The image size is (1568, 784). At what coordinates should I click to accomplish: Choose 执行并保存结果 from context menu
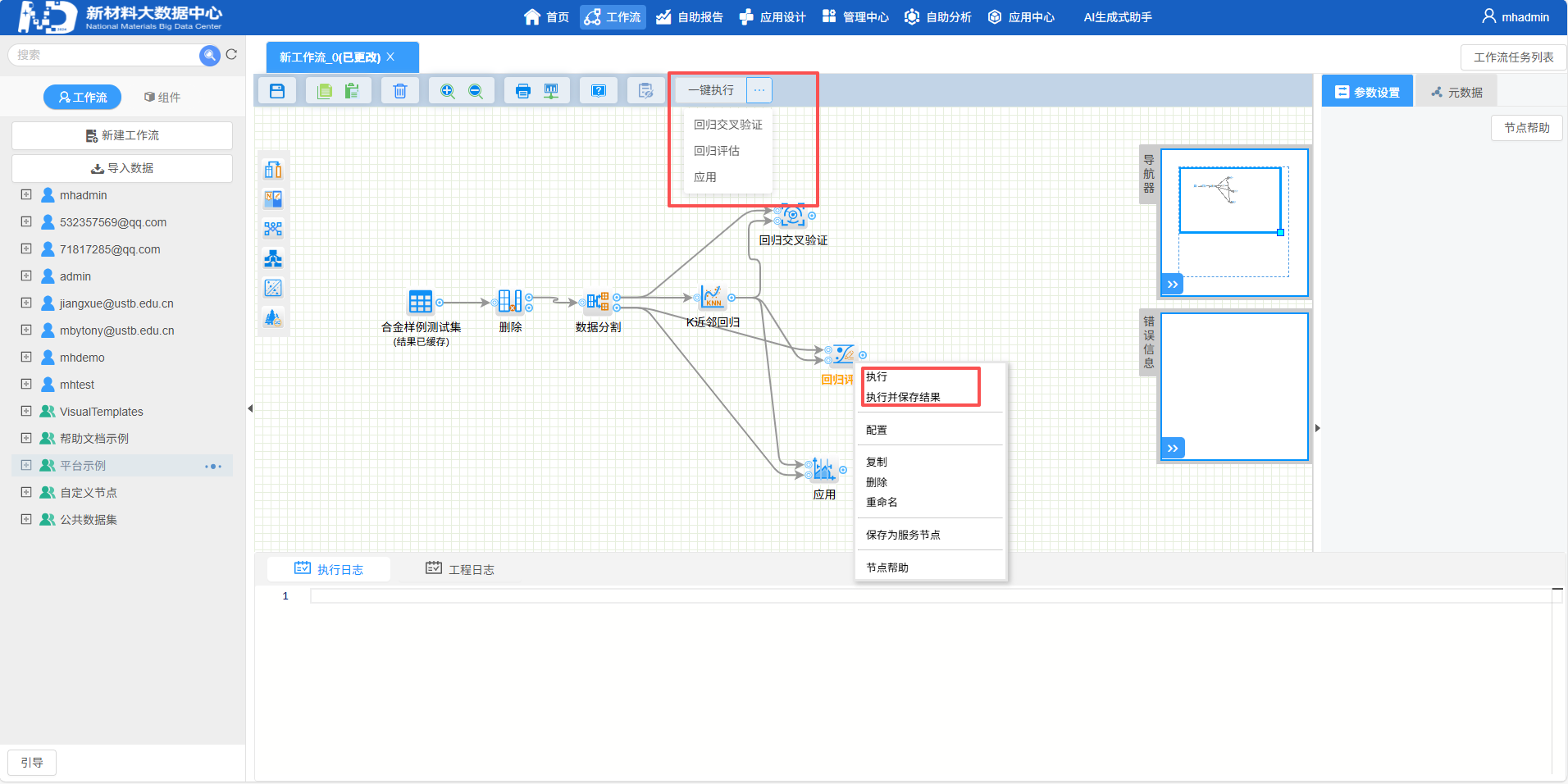(x=903, y=397)
